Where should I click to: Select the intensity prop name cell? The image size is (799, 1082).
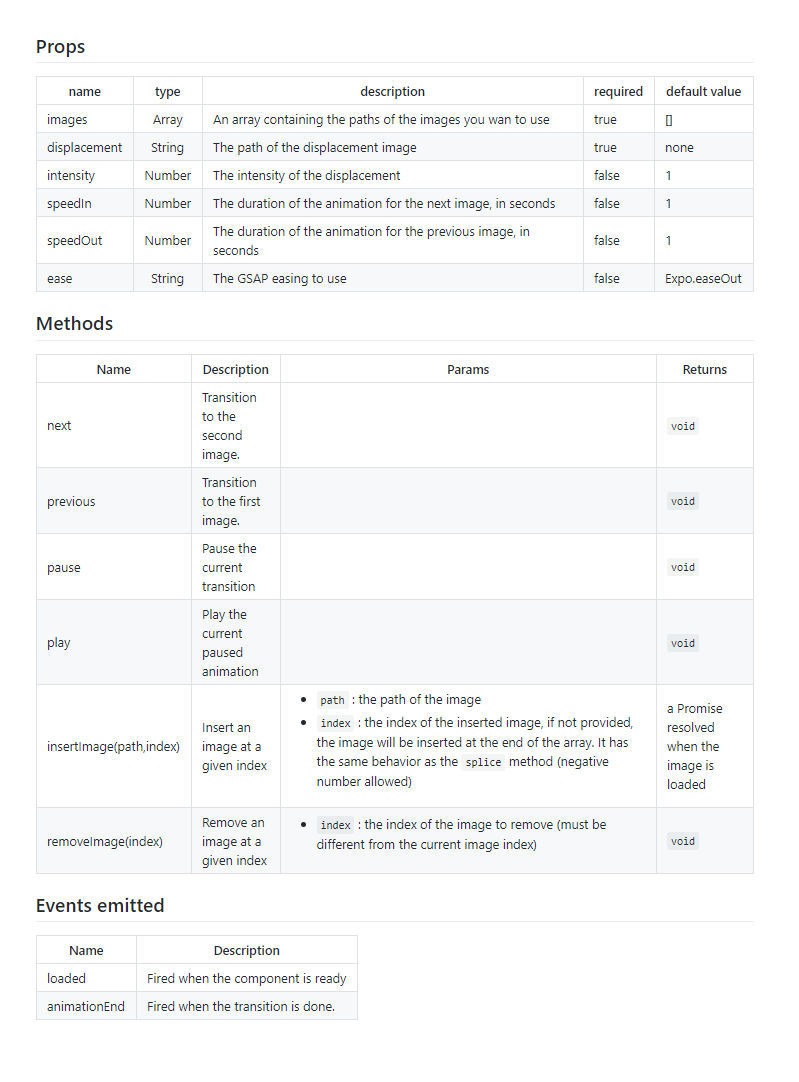71,176
